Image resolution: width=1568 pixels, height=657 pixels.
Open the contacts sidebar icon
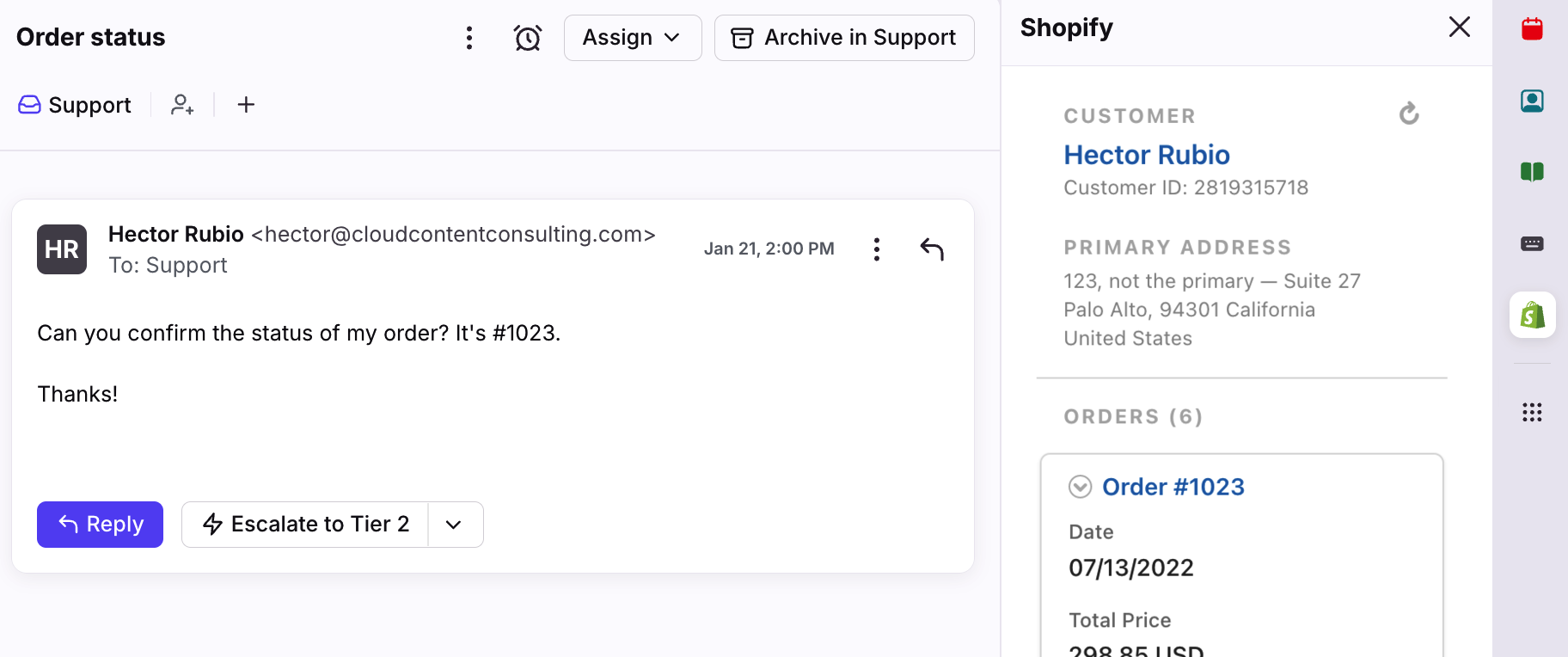[x=1532, y=101]
